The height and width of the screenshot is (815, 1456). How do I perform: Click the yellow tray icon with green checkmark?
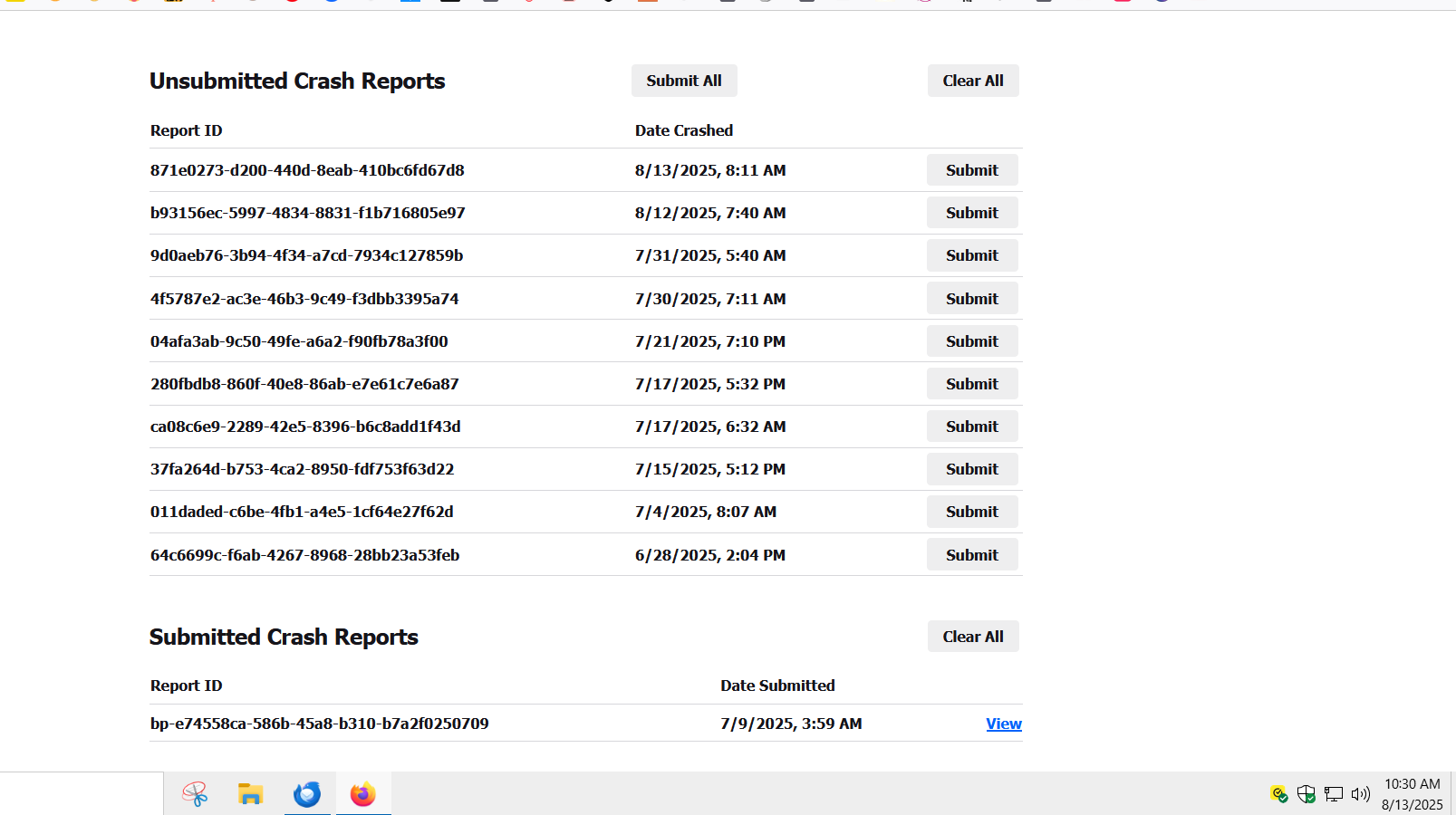coord(1278,794)
